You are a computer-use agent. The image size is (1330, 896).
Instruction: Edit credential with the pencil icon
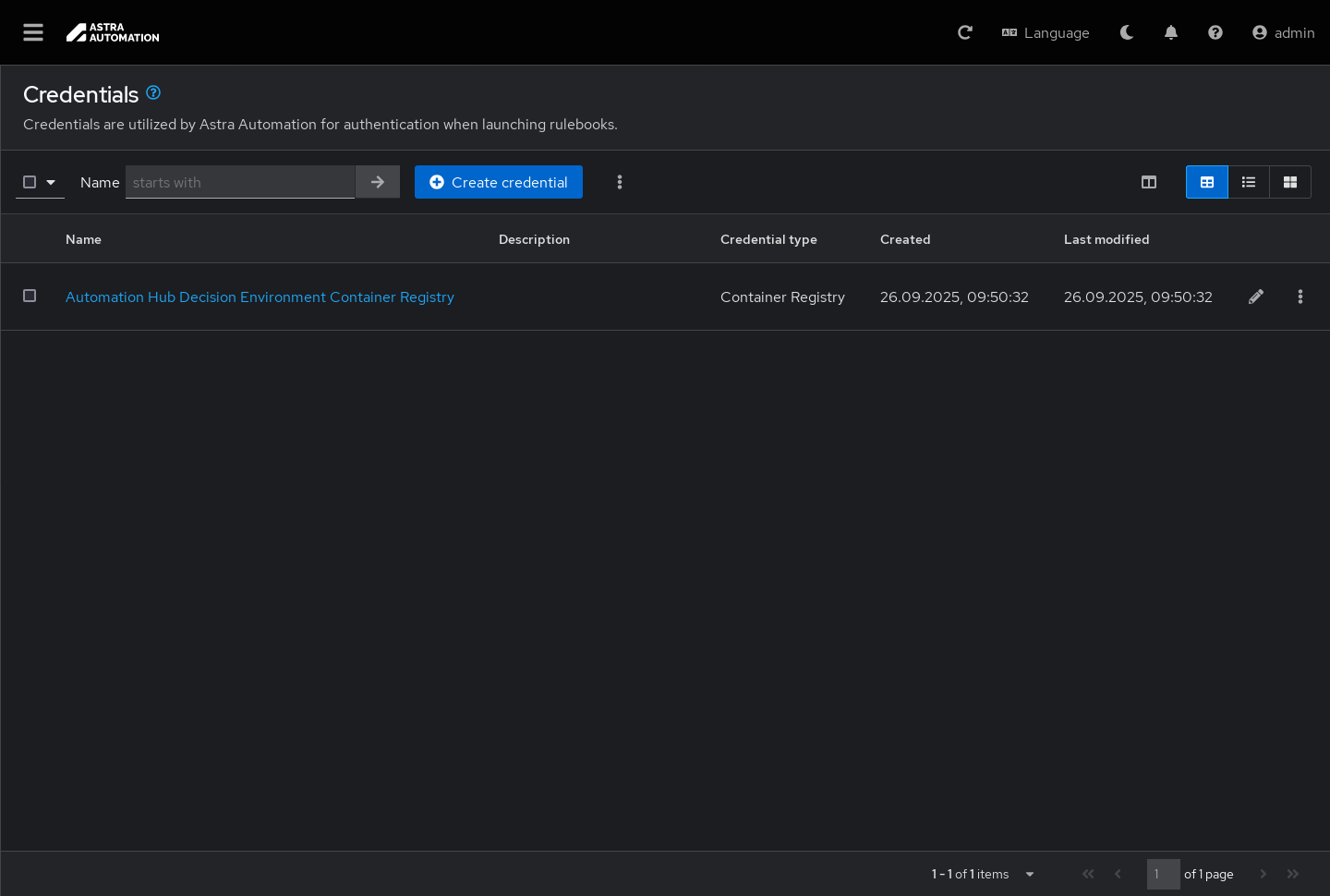click(x=1256, y=297)
